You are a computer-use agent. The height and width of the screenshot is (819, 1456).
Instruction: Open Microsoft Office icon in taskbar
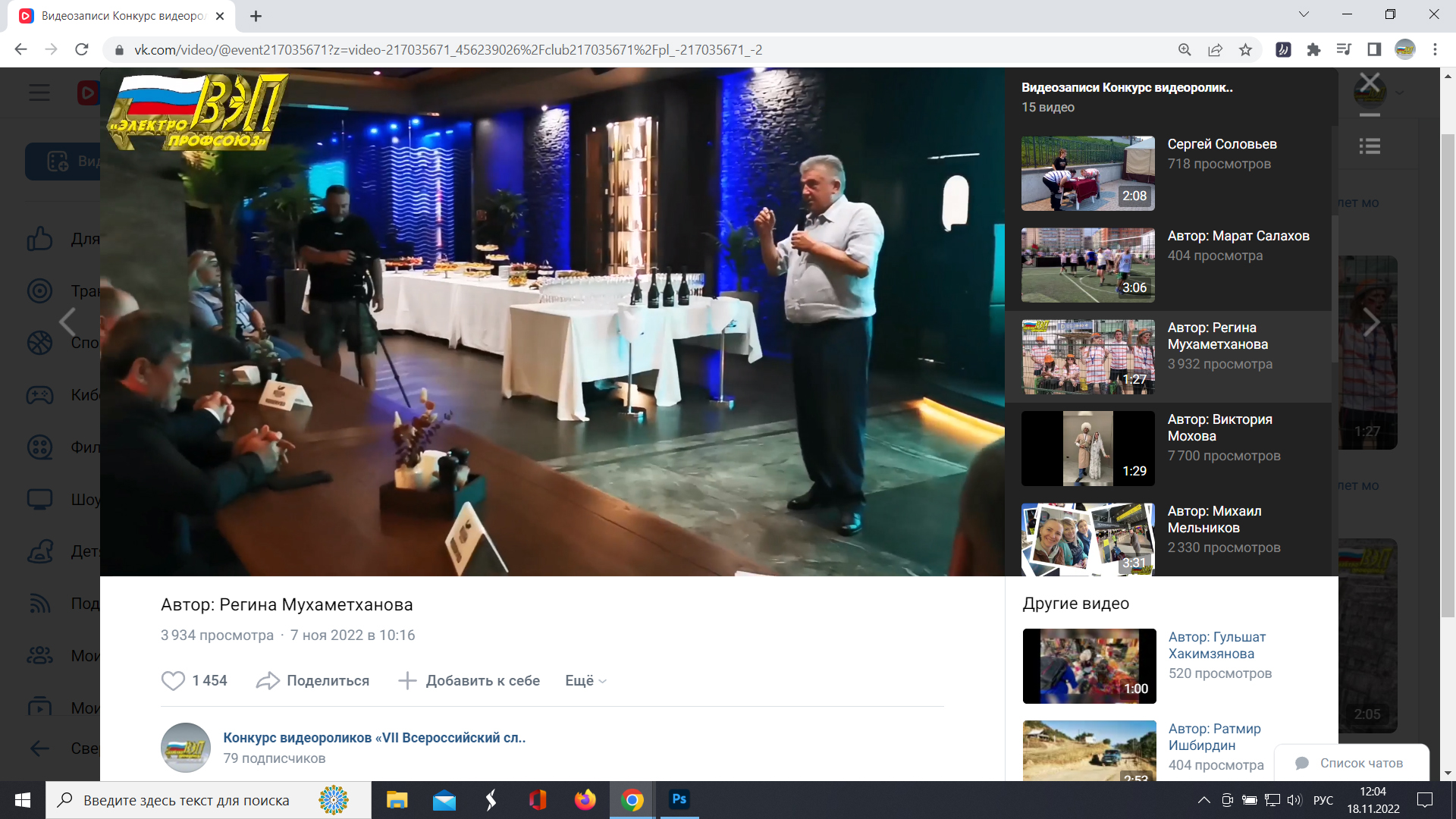tap(538, 800)
